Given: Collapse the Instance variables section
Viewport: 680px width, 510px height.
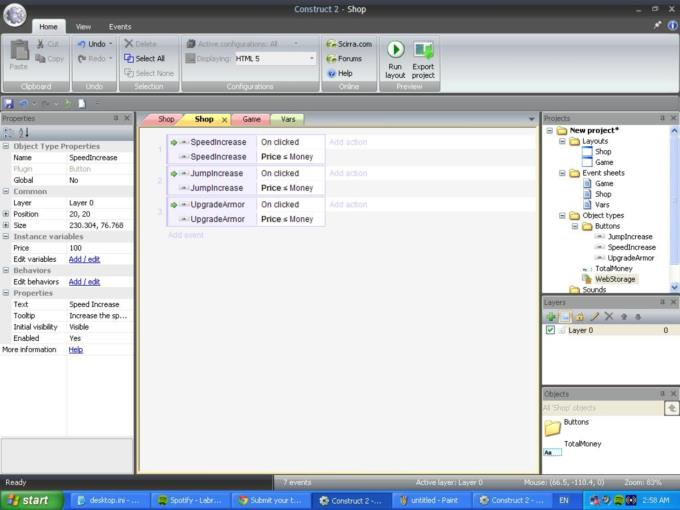Looking at the screenshot, I should pos(6,236).
